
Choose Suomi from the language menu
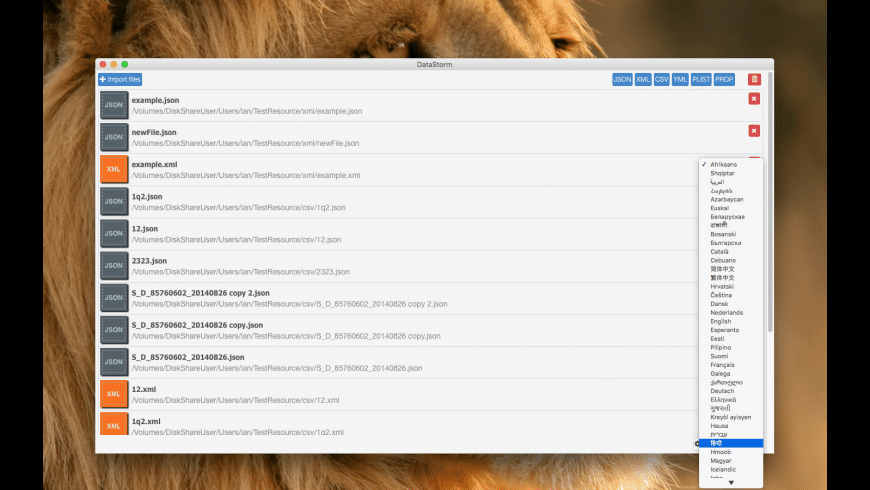coord(731,356)
